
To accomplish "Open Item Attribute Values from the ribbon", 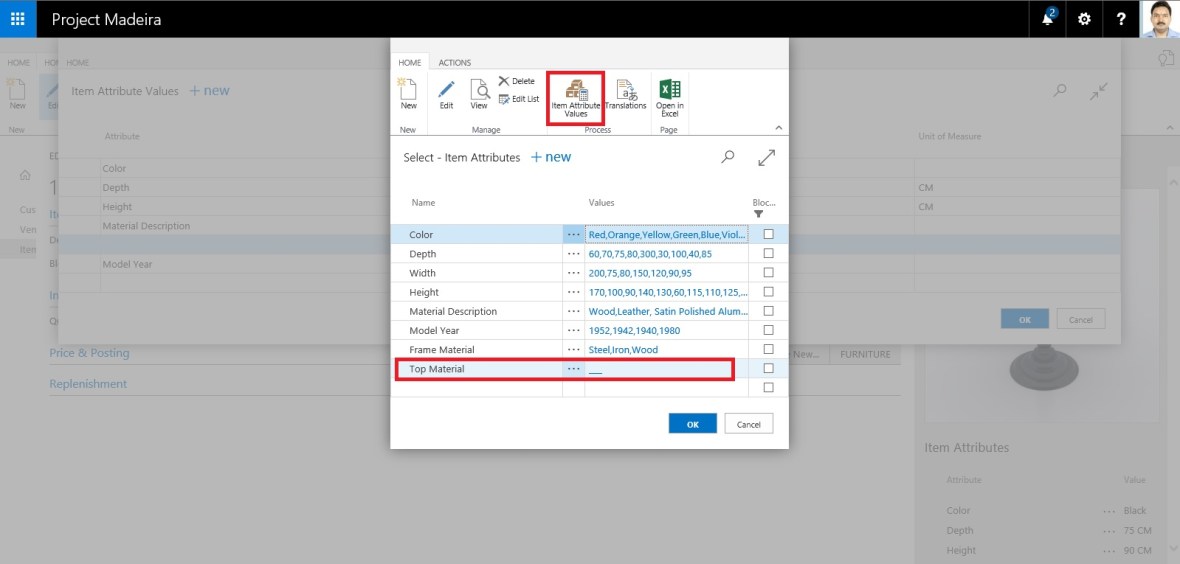I will point(575,97).
